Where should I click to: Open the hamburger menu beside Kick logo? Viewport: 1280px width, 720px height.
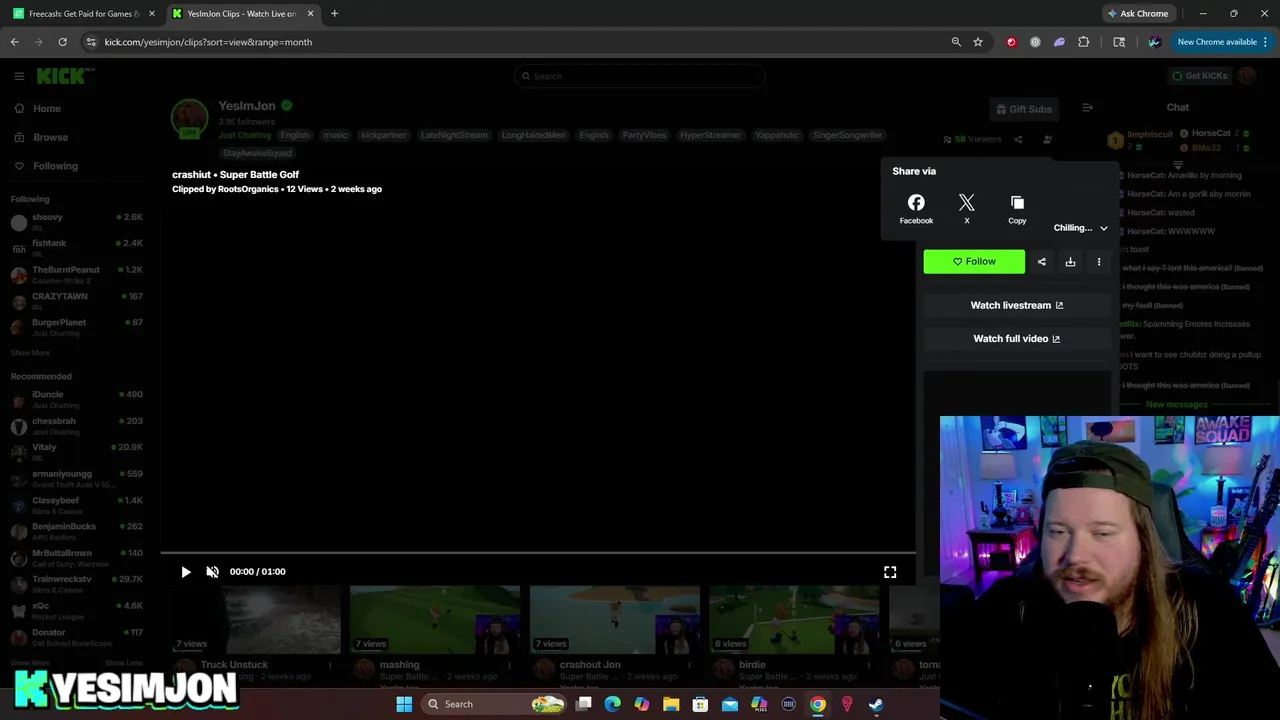pyautogui.click(x=19, y=76)
